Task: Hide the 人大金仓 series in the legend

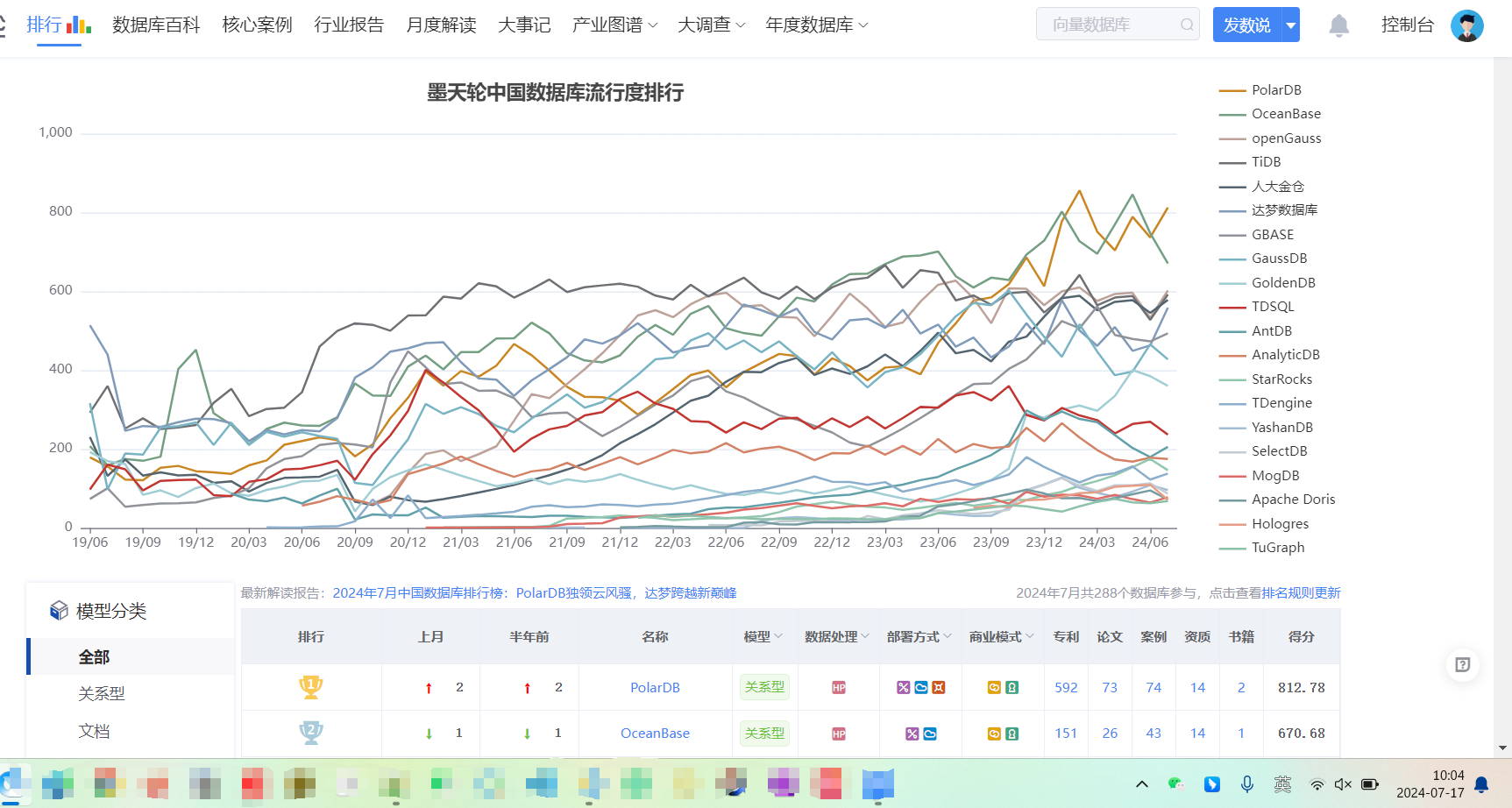Action: tap(1262, 187)
